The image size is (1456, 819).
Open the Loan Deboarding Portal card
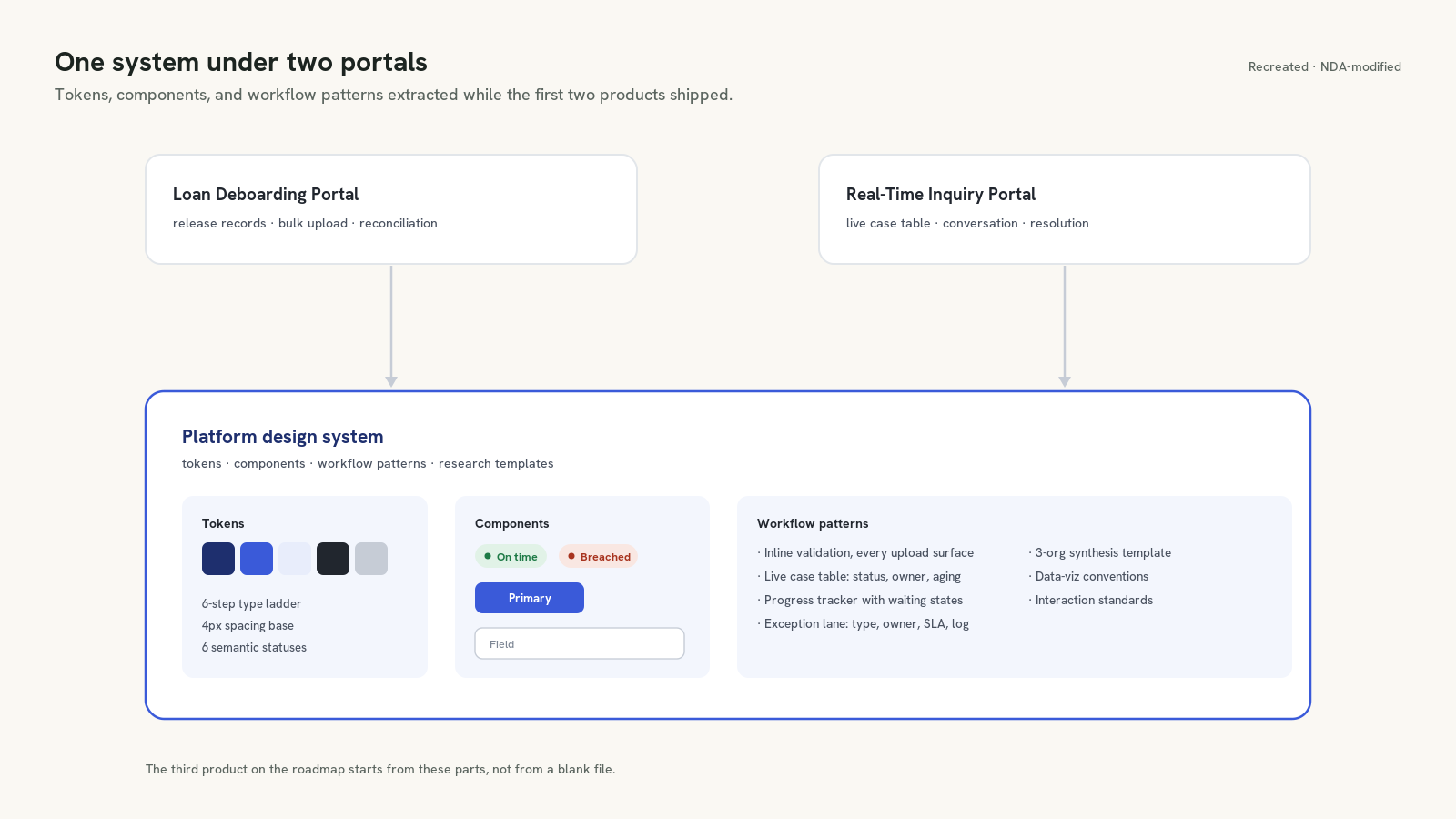[x=391, y=209]
